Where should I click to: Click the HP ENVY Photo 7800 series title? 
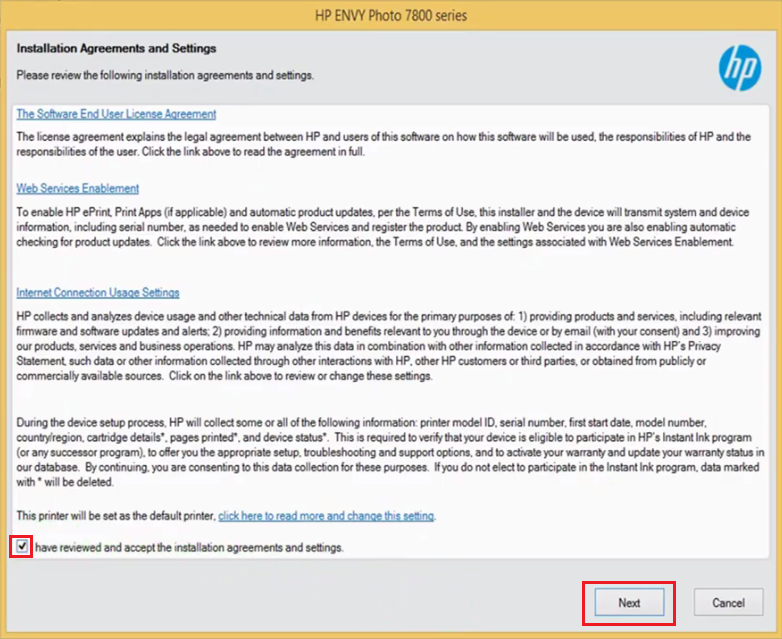pyautogui.click(x=391, y=15)
